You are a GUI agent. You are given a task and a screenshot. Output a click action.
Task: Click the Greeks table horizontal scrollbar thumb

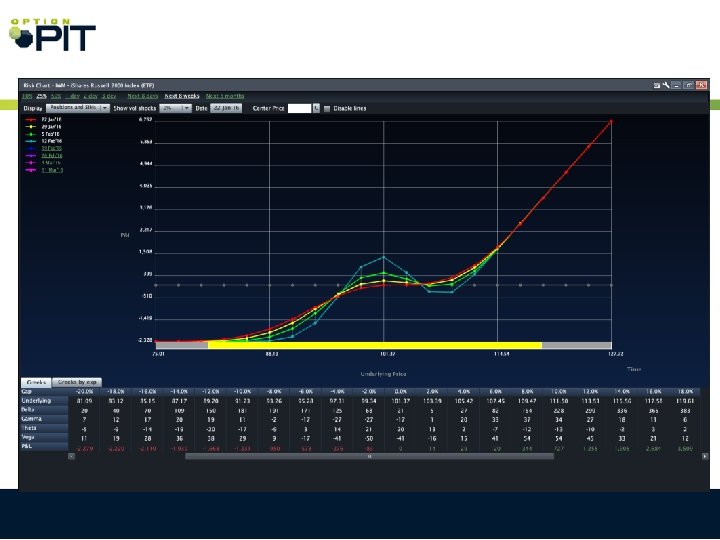pos(369,456)
